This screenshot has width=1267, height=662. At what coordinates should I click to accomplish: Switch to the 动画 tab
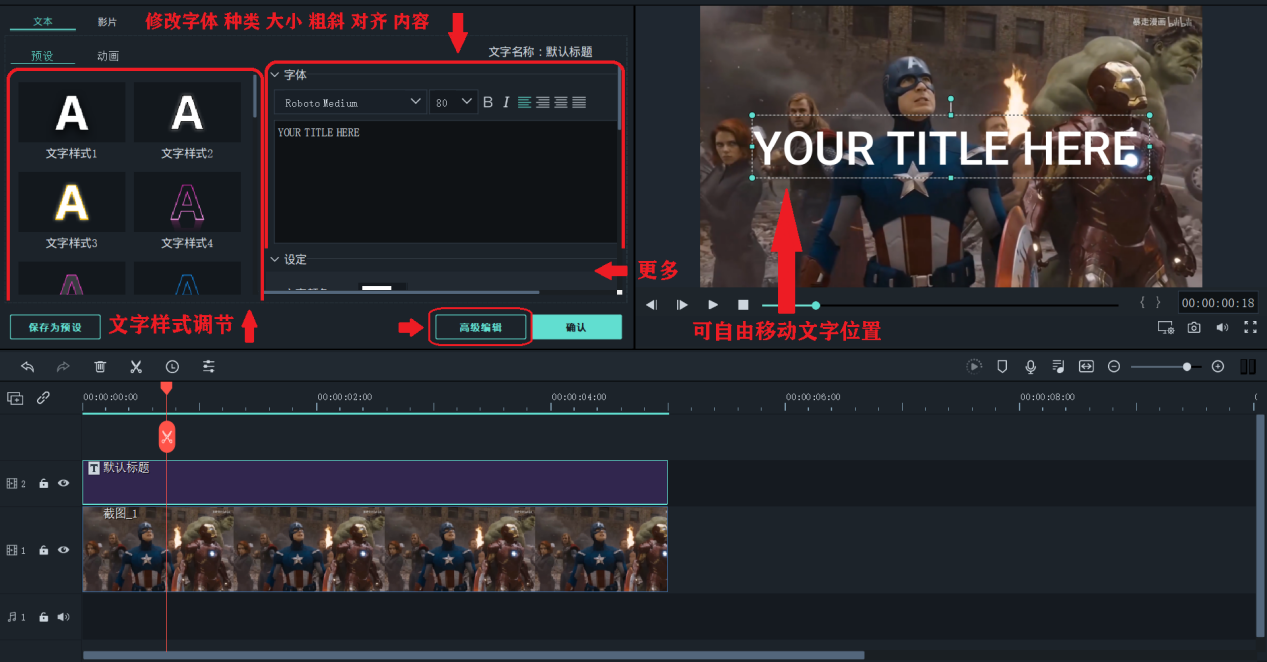pyautogui.click(x=108, y=56)
